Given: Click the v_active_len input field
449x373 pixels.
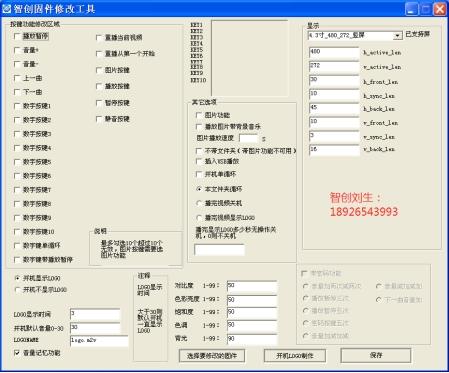Looking at the screenshot, I should [x=334, y=67].
